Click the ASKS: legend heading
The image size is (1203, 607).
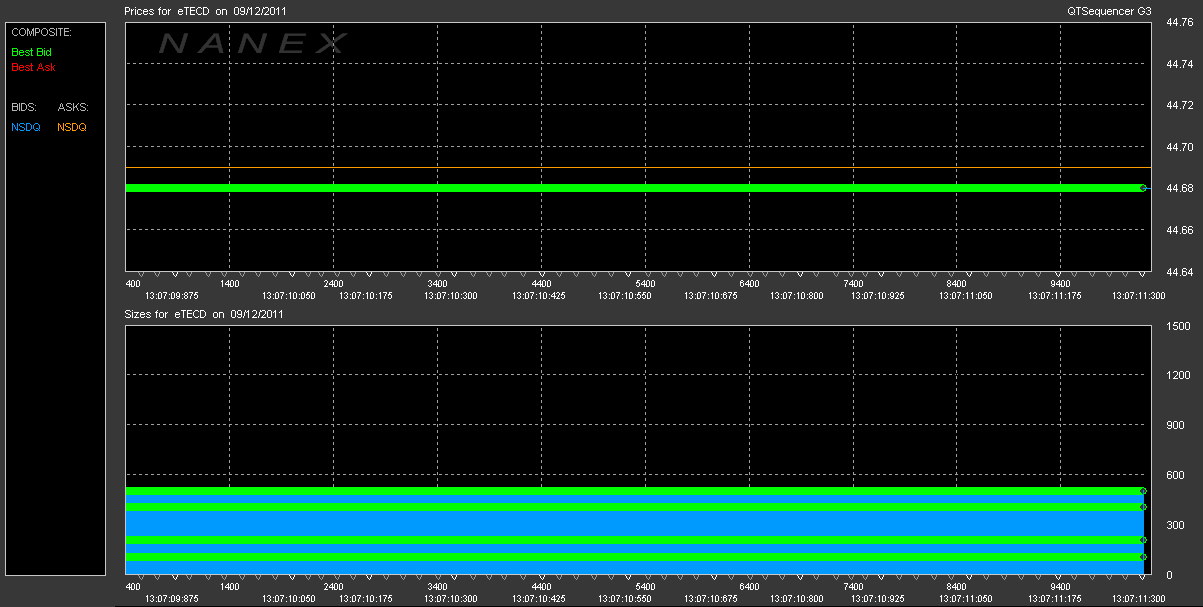click(x=73, y=106)
